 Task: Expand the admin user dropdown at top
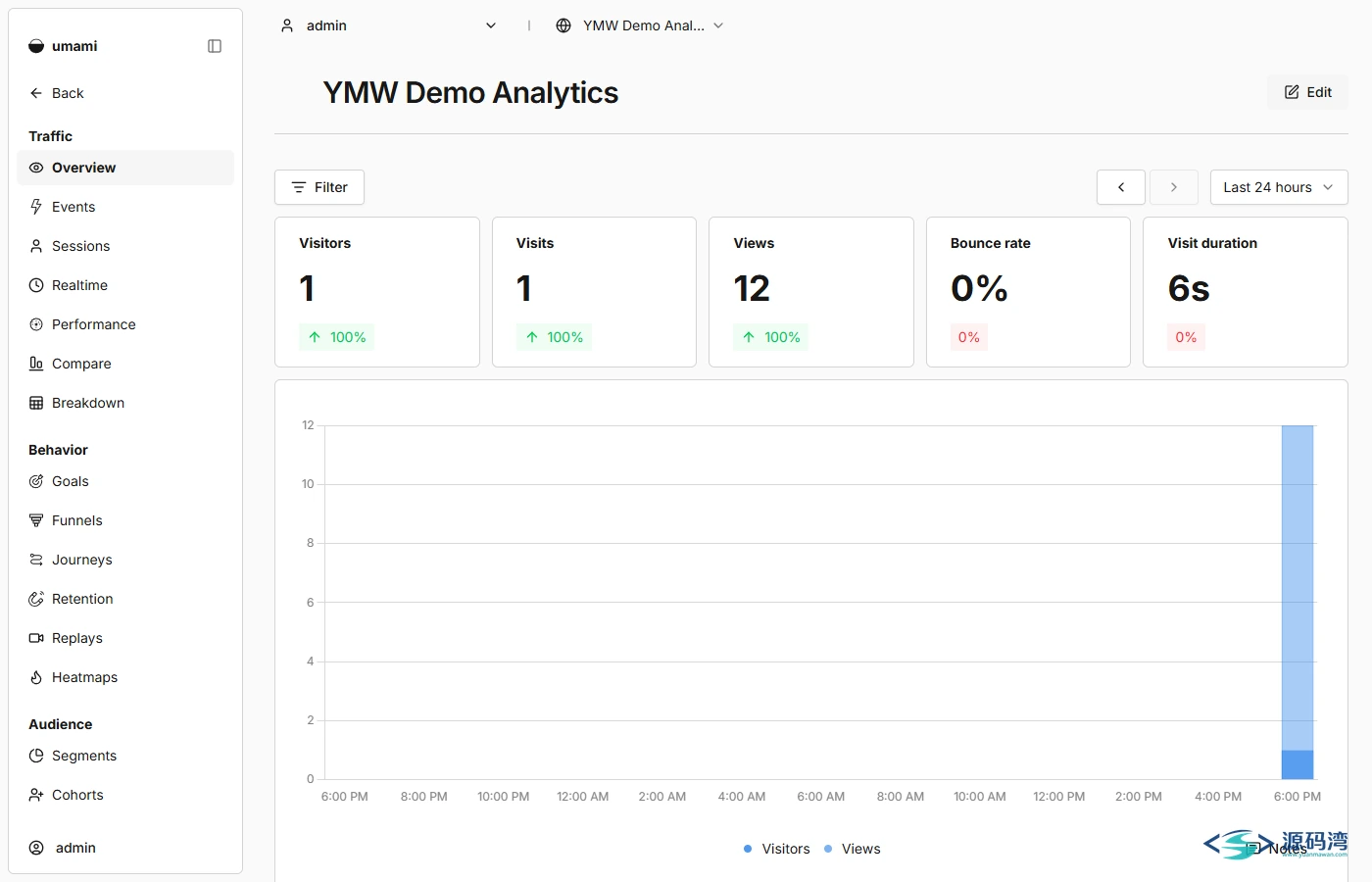(x=388, y=25)
